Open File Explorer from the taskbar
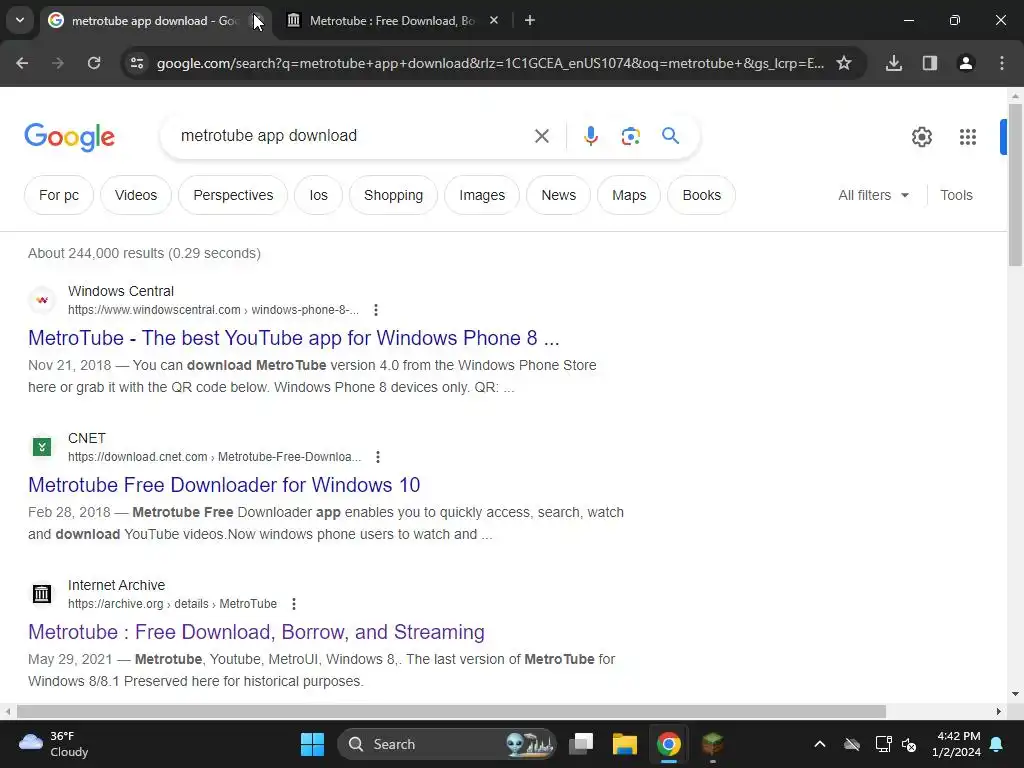 pyautogui.click(x=624, y=744)
